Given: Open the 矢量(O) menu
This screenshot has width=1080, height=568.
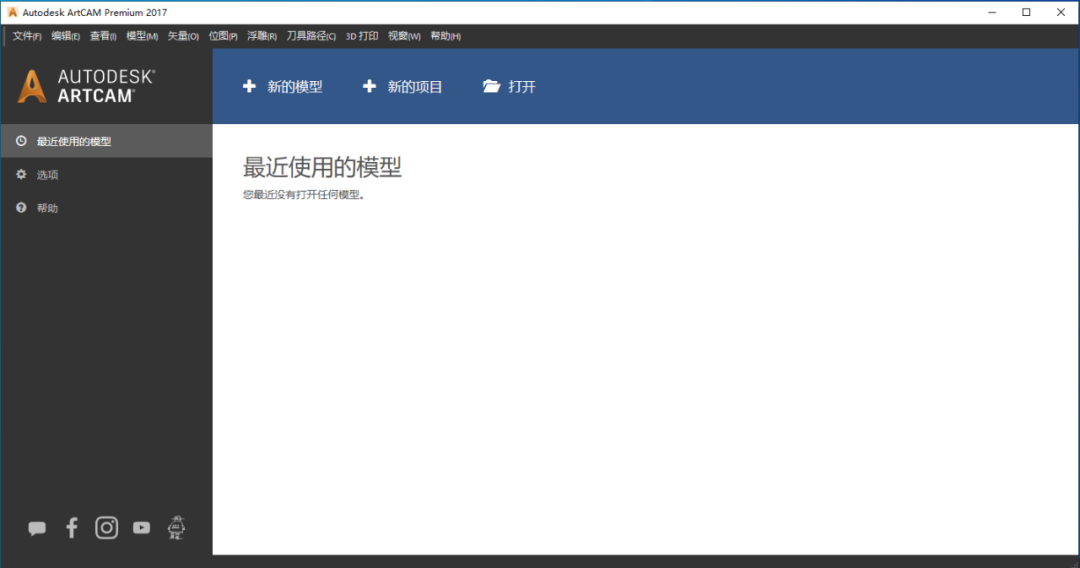Looking at the screenshot, I should click(183, 36).
